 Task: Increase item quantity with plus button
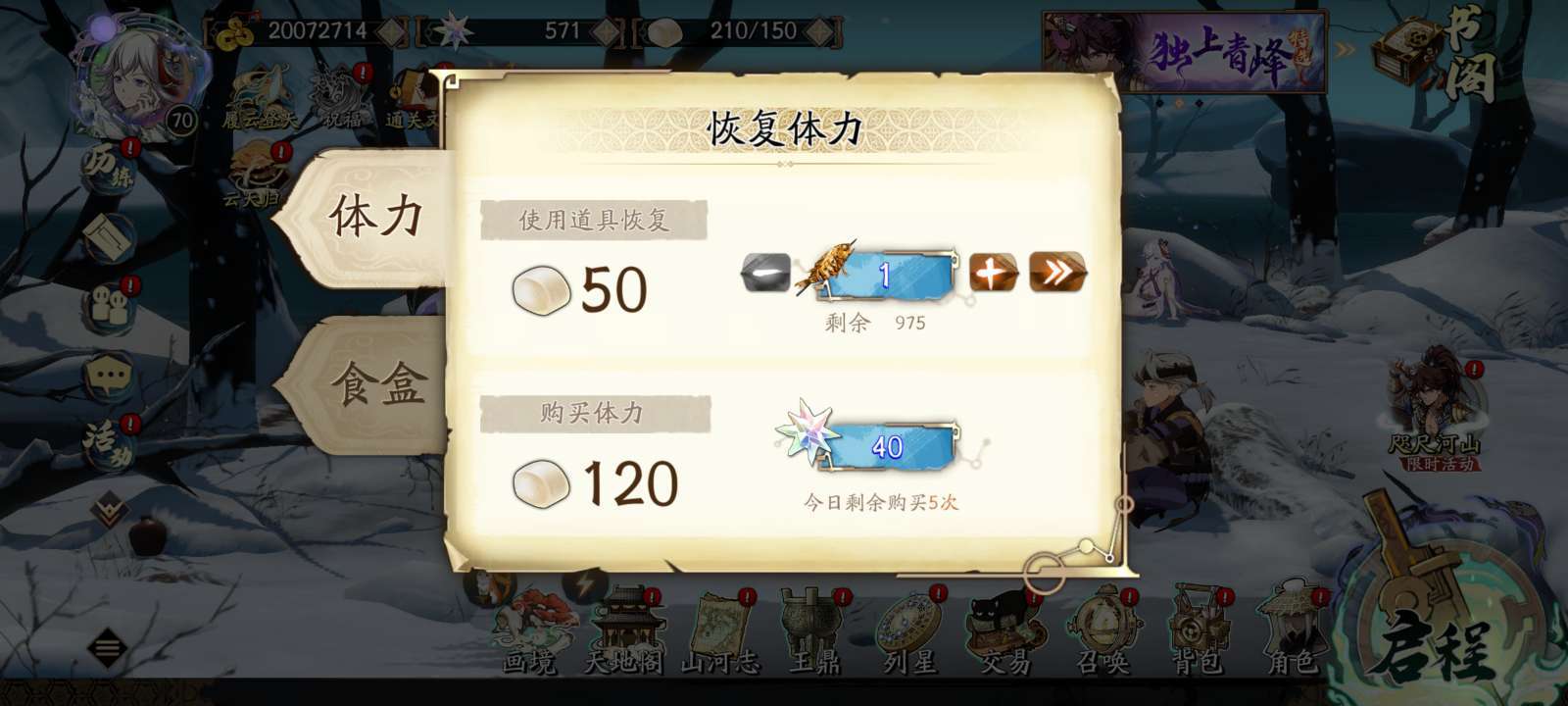[993, 273]
